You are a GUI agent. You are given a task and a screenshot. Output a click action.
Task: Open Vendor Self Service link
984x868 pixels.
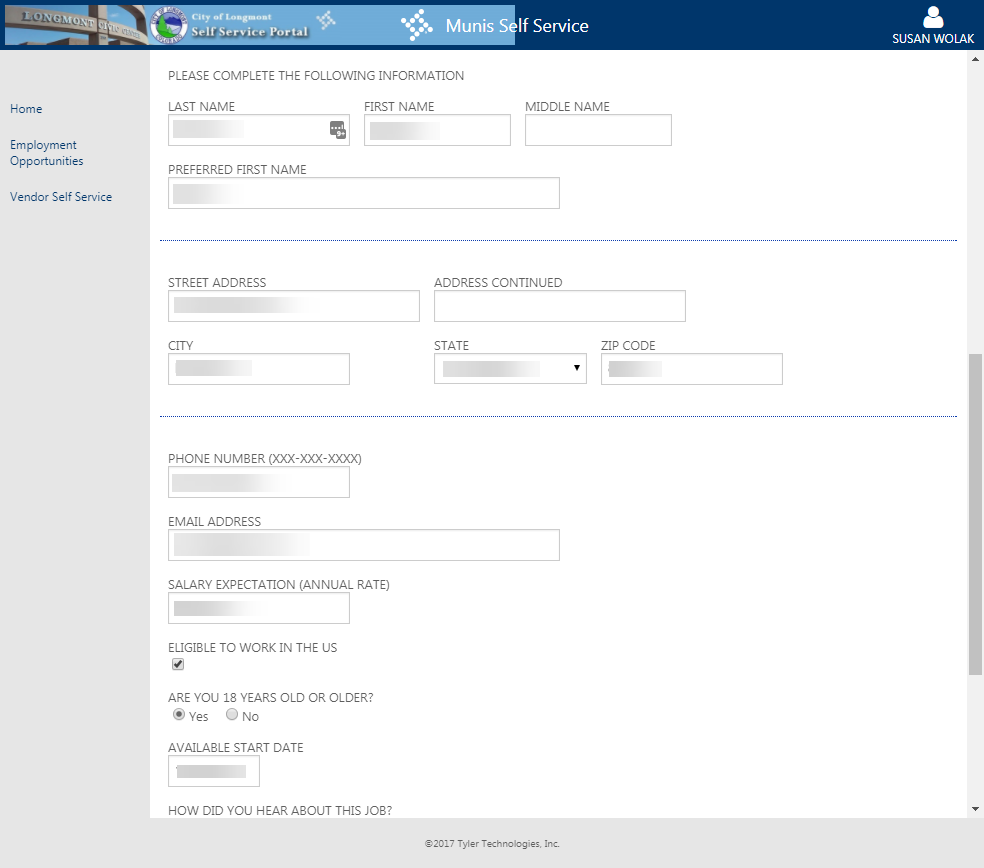click(x=61, y=197)
